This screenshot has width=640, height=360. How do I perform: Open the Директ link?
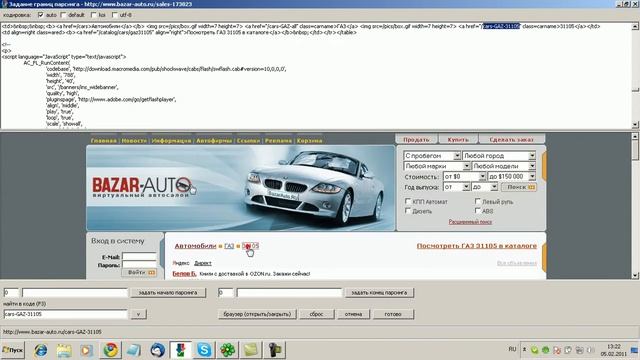203,263
